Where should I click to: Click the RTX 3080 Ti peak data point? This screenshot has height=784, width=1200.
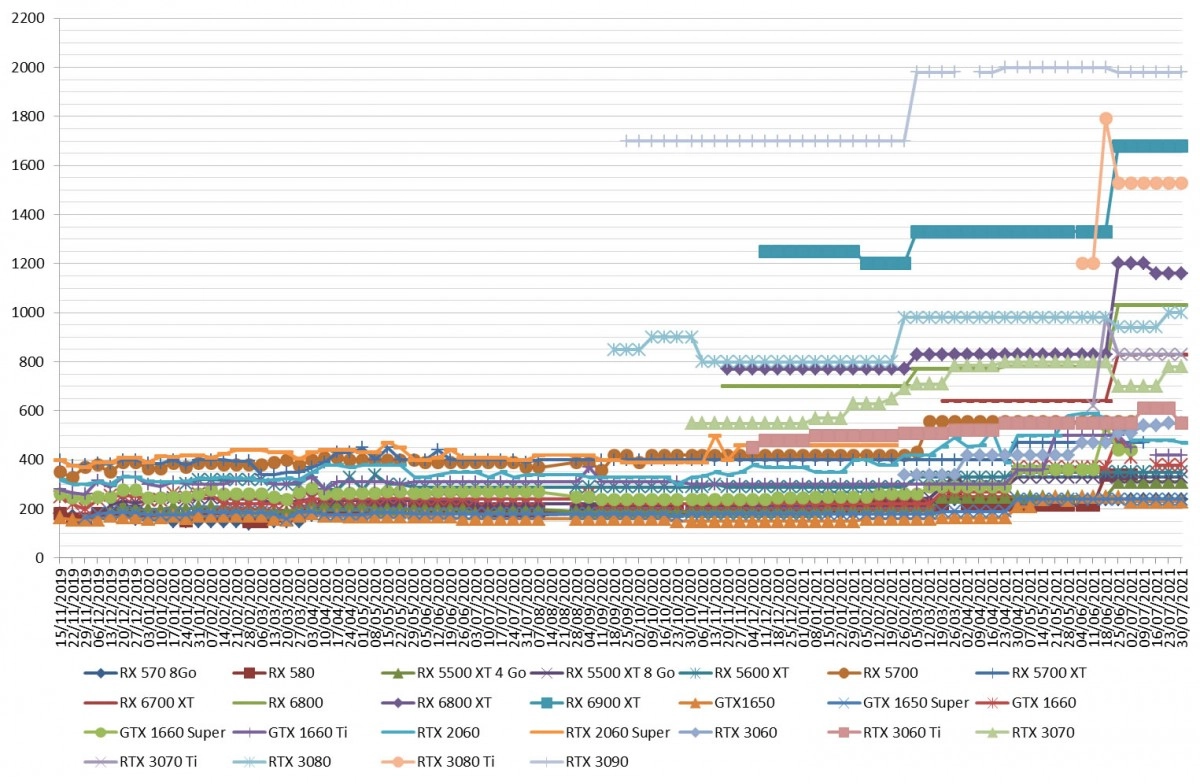click(1106, 118)
